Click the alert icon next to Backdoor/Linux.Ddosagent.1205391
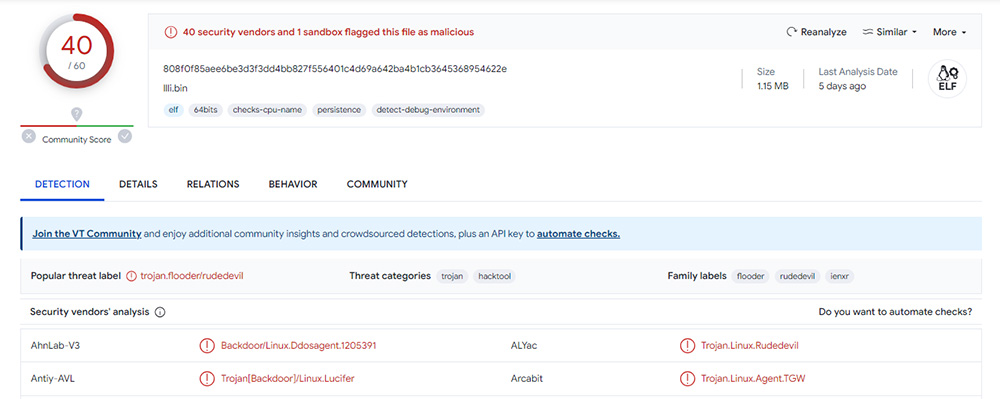 click(x=207, y=345)
